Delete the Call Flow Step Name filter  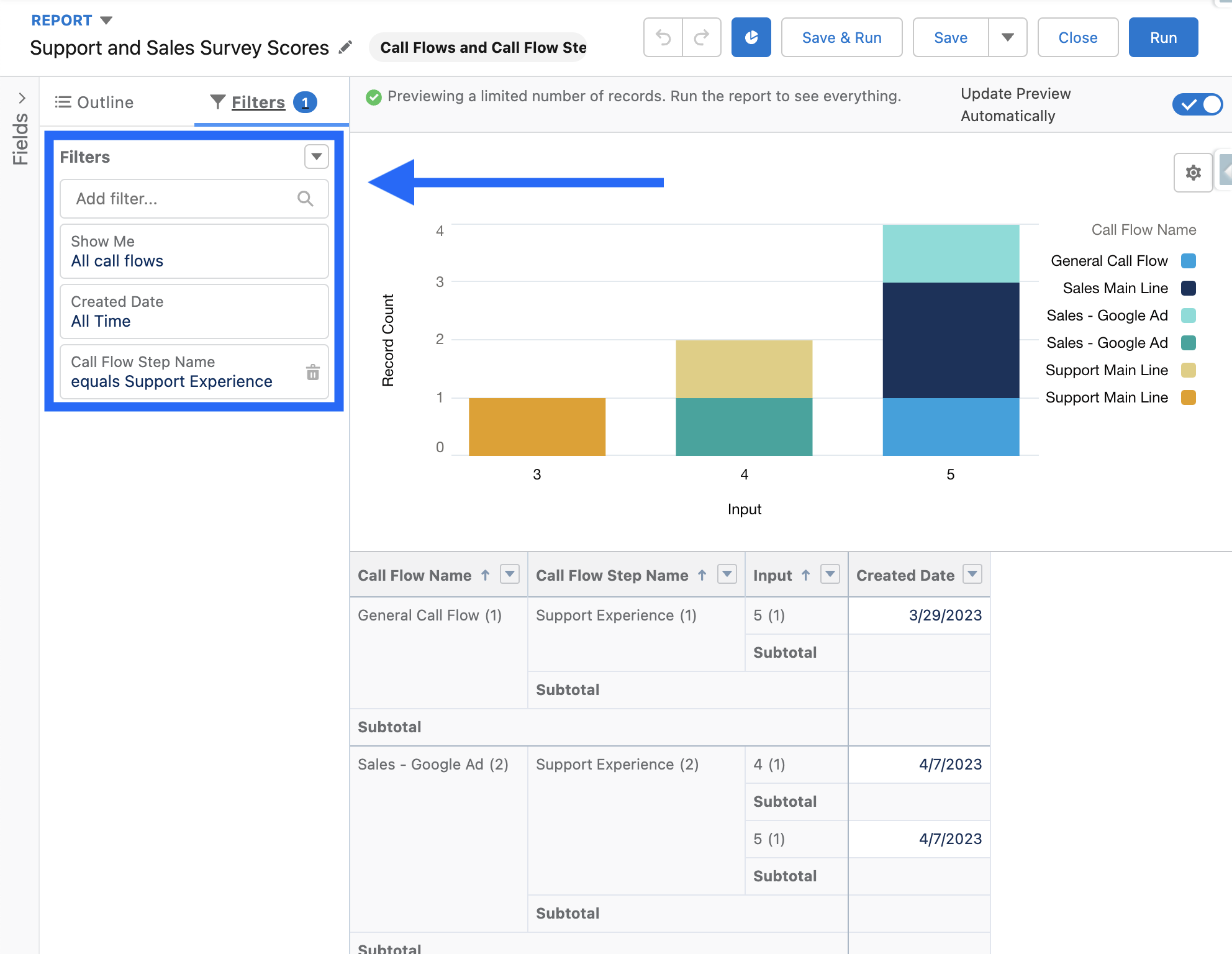tap(313, 372)
